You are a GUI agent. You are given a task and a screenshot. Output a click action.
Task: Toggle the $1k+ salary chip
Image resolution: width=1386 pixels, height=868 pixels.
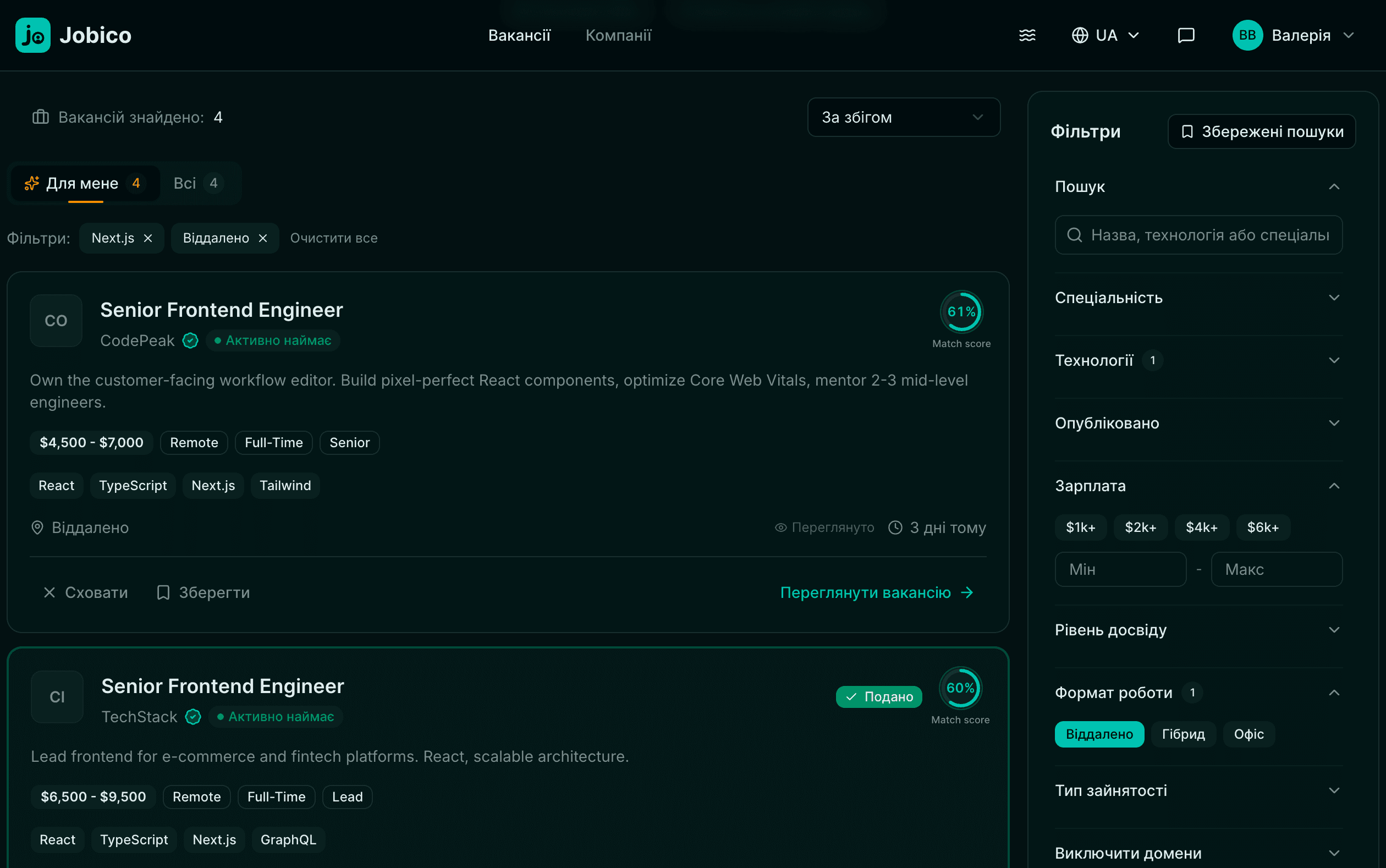[1081, 528]
